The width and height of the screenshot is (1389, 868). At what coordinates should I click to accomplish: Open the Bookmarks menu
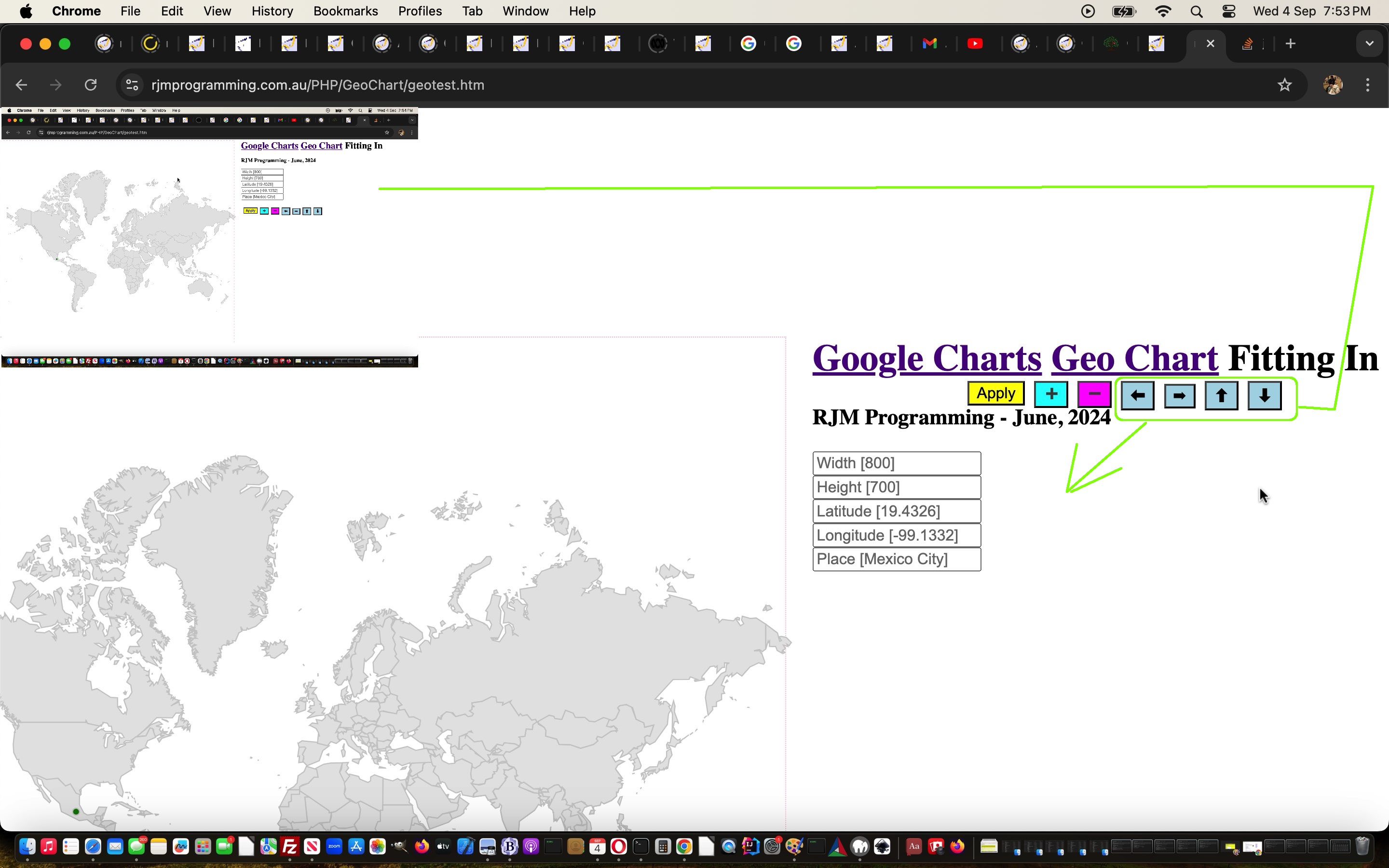345,11
